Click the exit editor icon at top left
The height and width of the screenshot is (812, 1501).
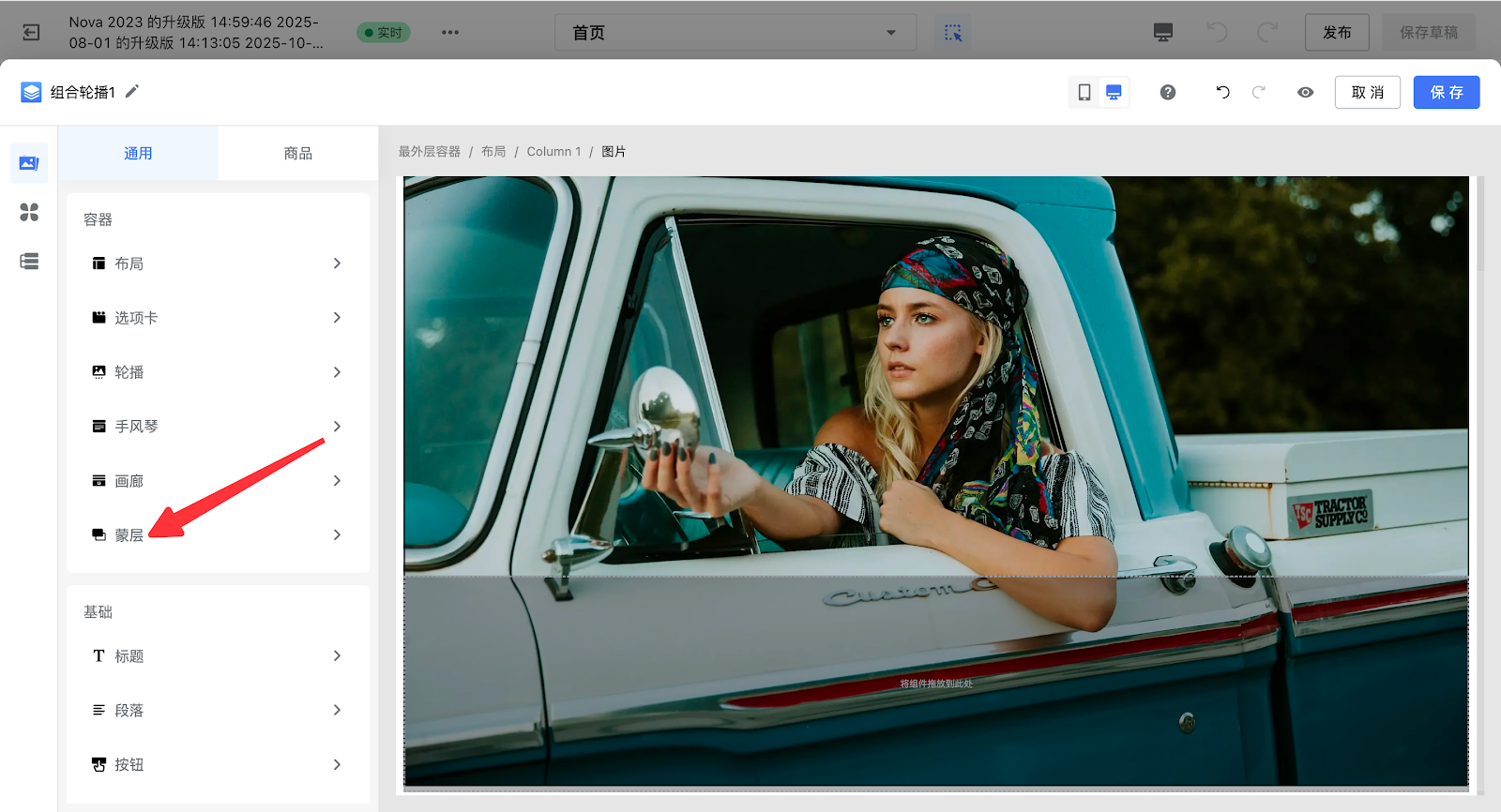[31, 33]
